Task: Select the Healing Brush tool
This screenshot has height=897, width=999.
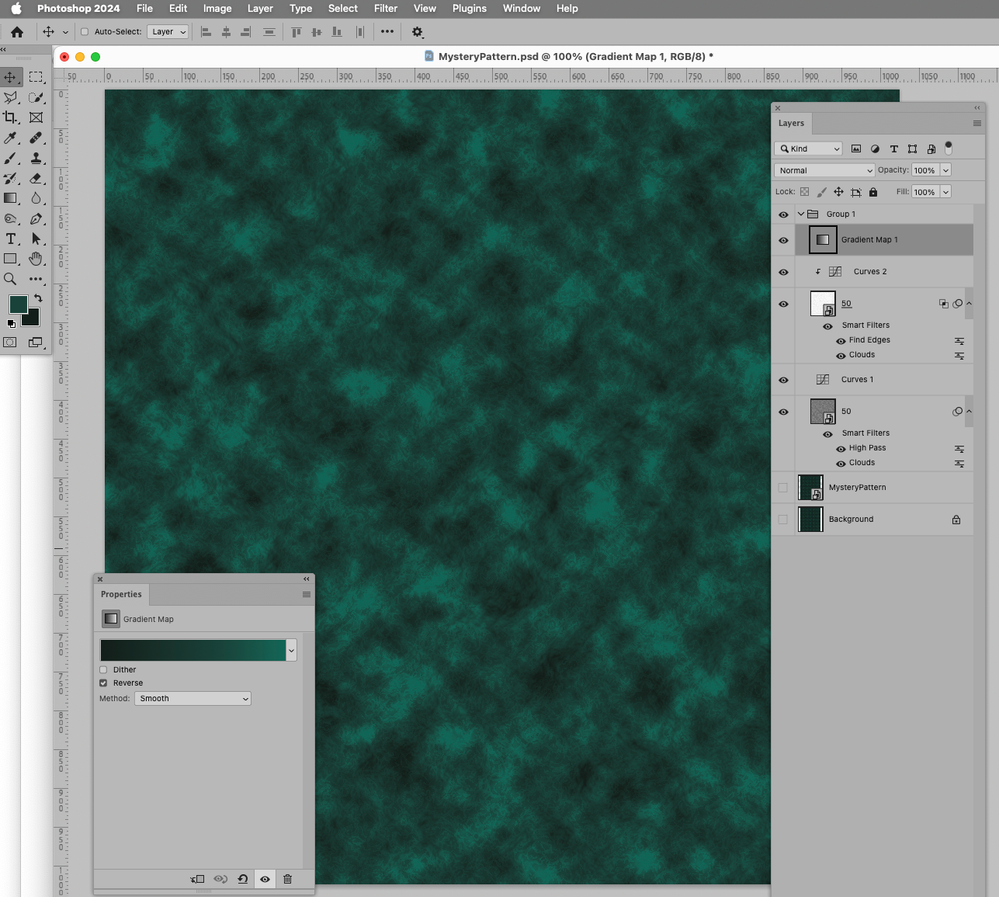Action: pos(37,138)
